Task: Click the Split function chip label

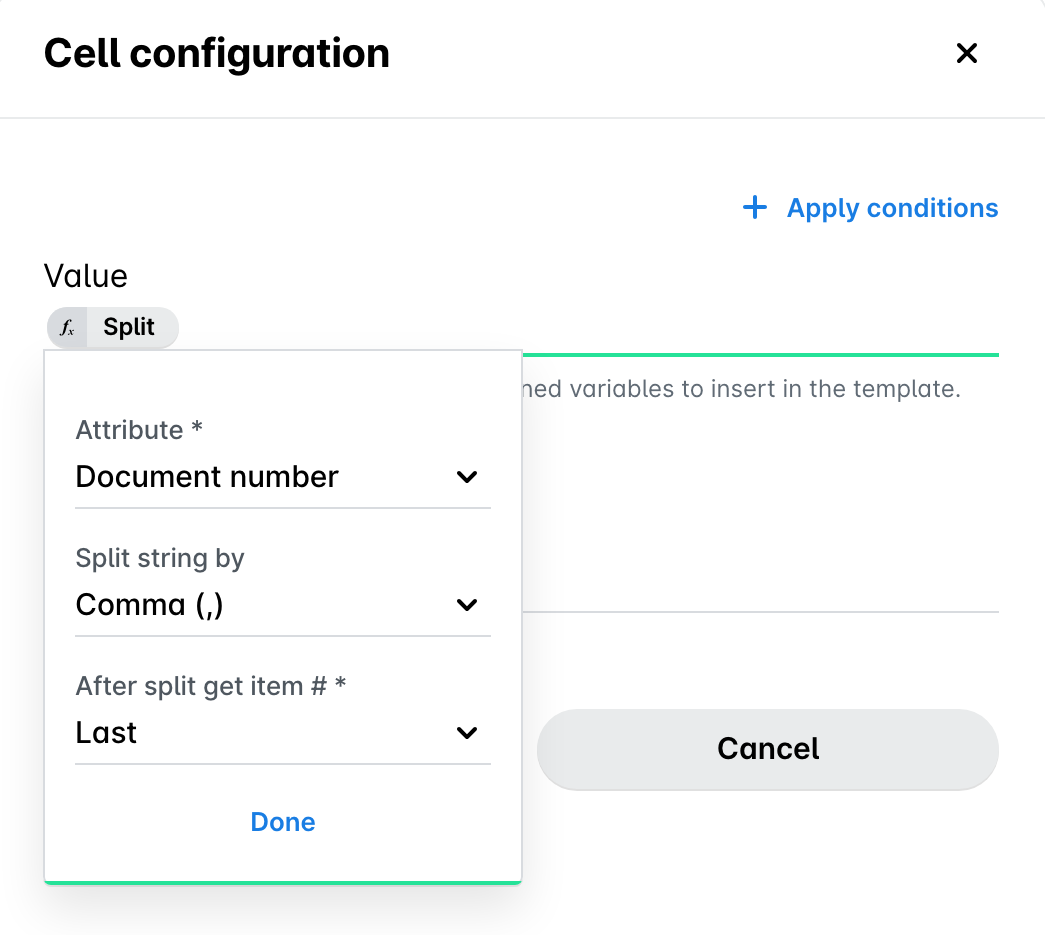Action: point(129,327)
